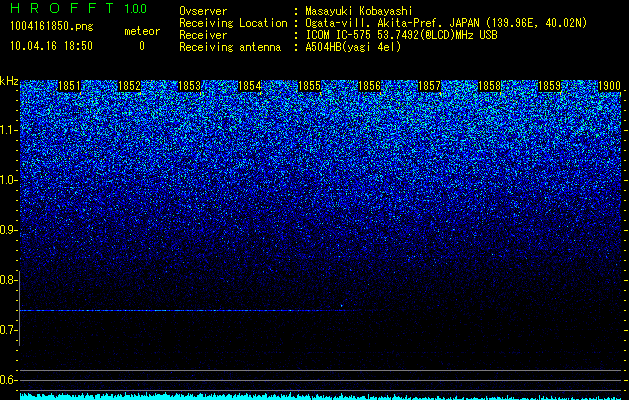
Task: Click the 1855 time marker
Action: point(309,86)
